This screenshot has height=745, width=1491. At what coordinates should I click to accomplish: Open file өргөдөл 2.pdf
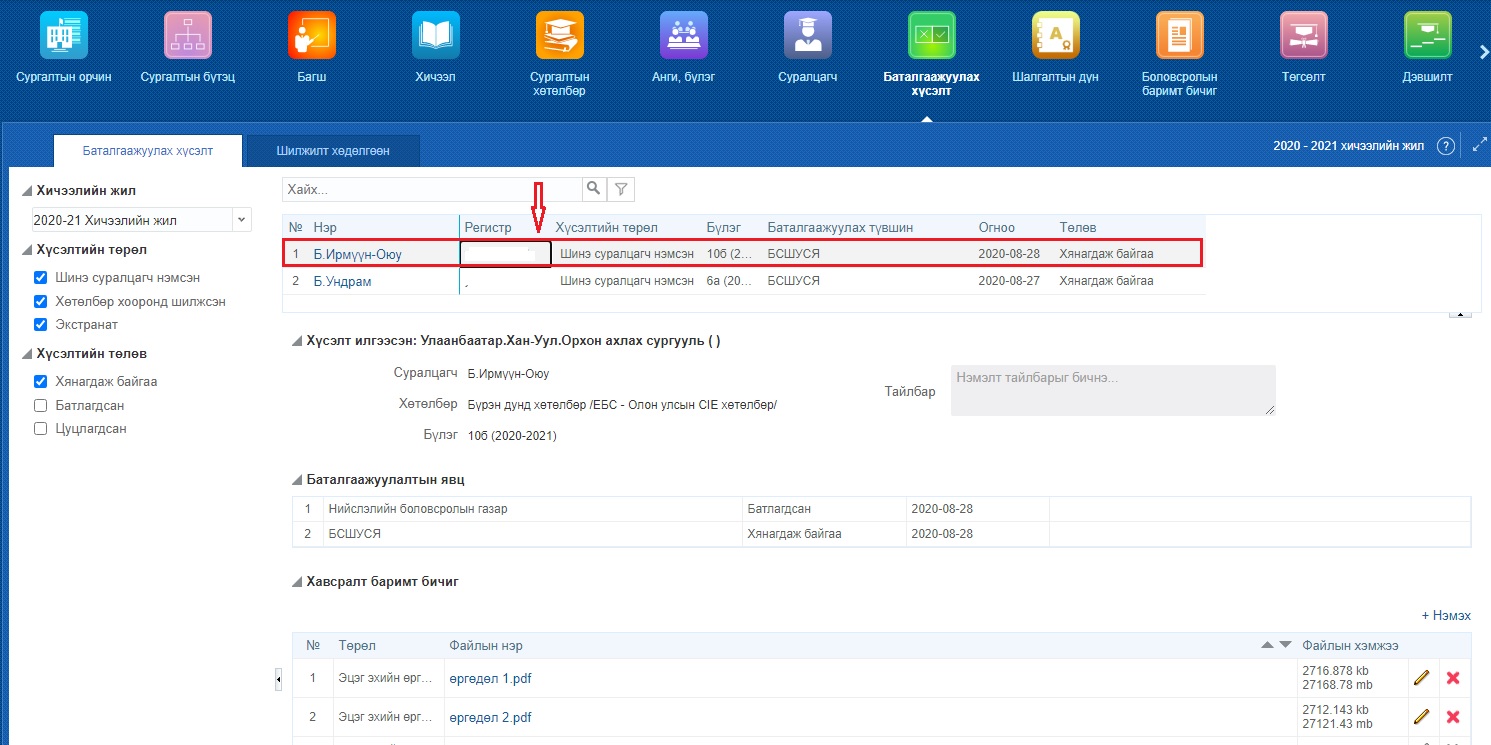click(490, 717)
